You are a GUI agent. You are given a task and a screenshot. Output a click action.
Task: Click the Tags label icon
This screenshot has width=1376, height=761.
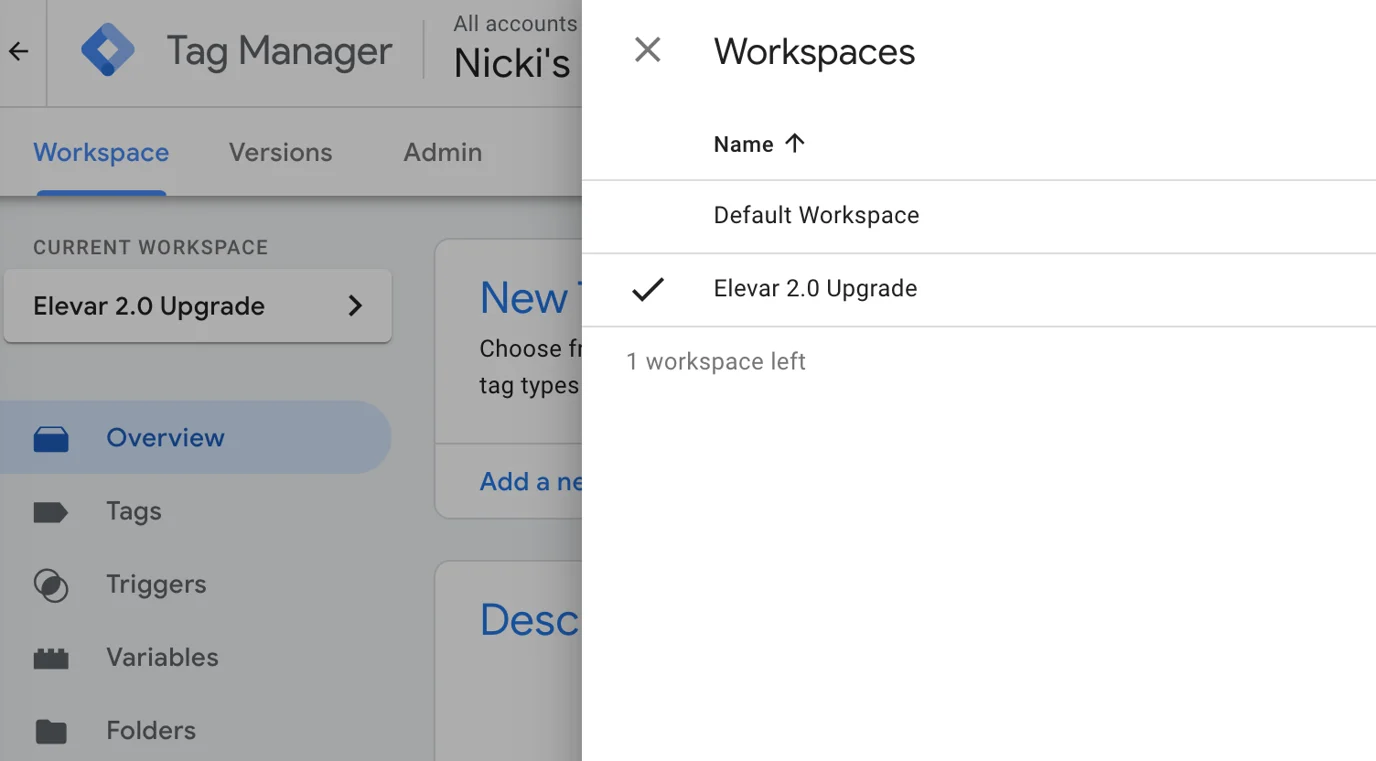(x=51, y=512)
